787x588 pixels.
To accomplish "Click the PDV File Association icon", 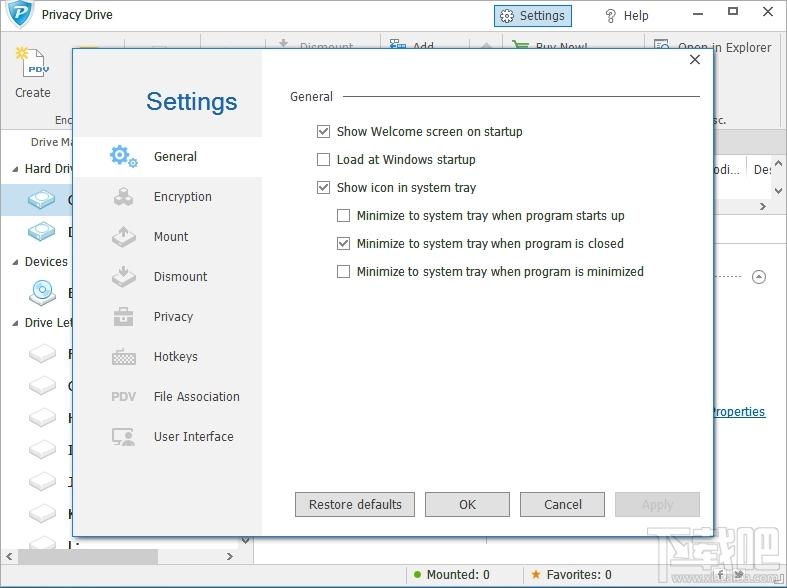I will (123, 397).
